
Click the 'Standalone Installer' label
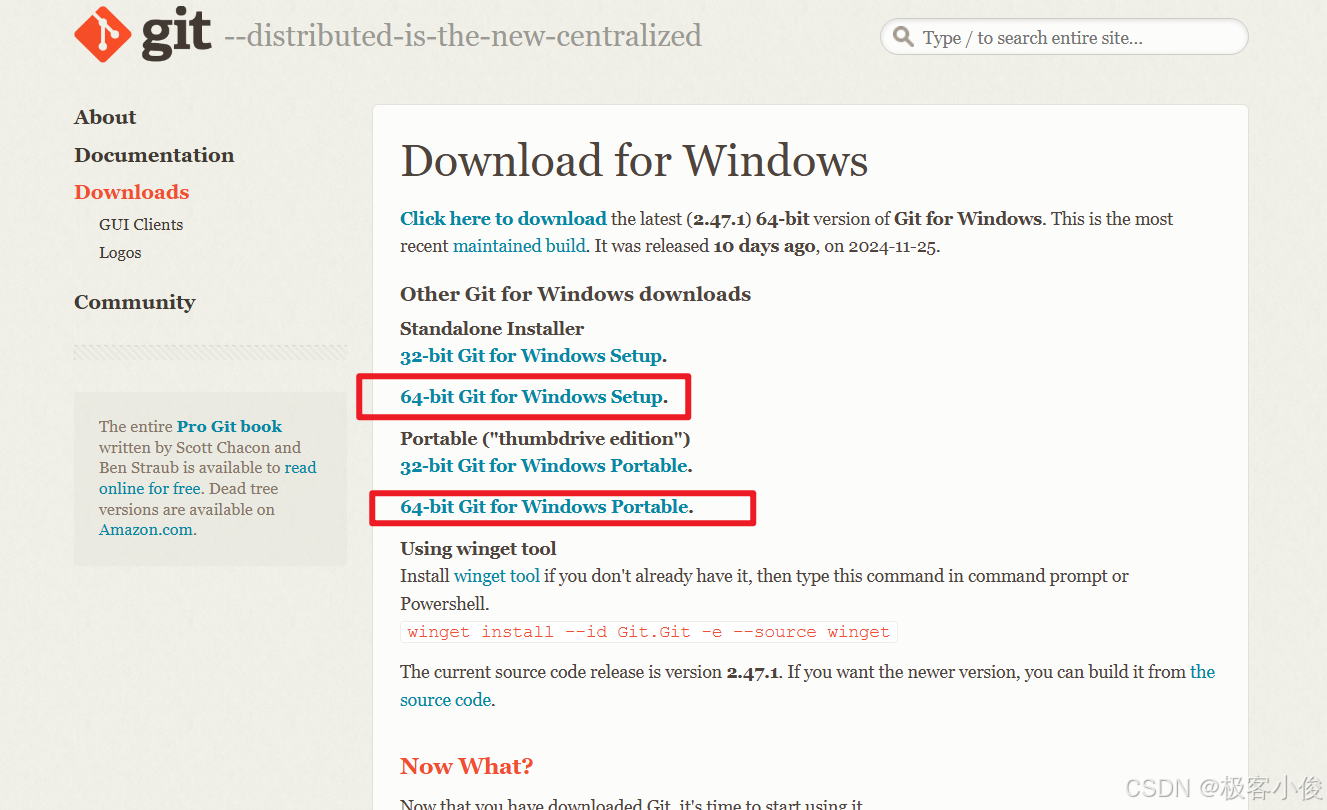[492, 328]
